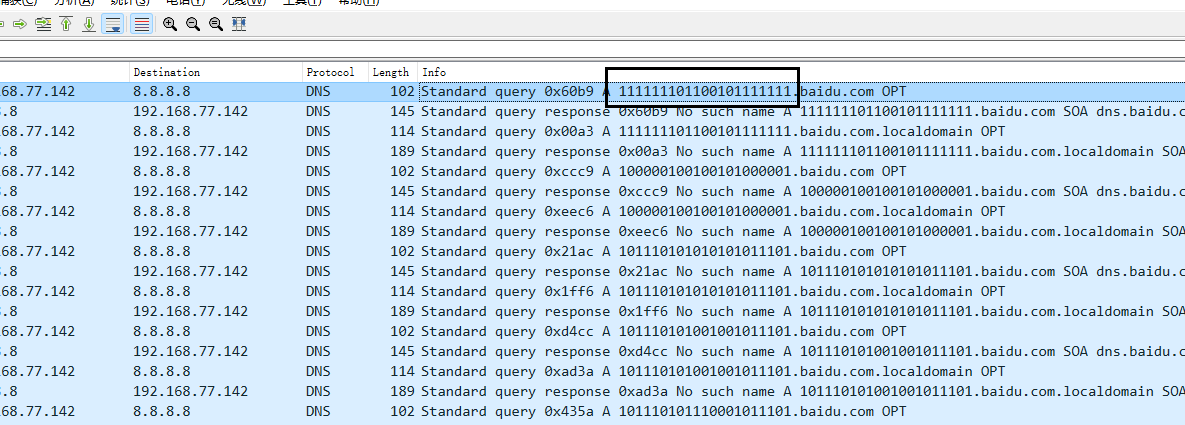
Task: Sort by the Length column header
Action: (393, 73)
